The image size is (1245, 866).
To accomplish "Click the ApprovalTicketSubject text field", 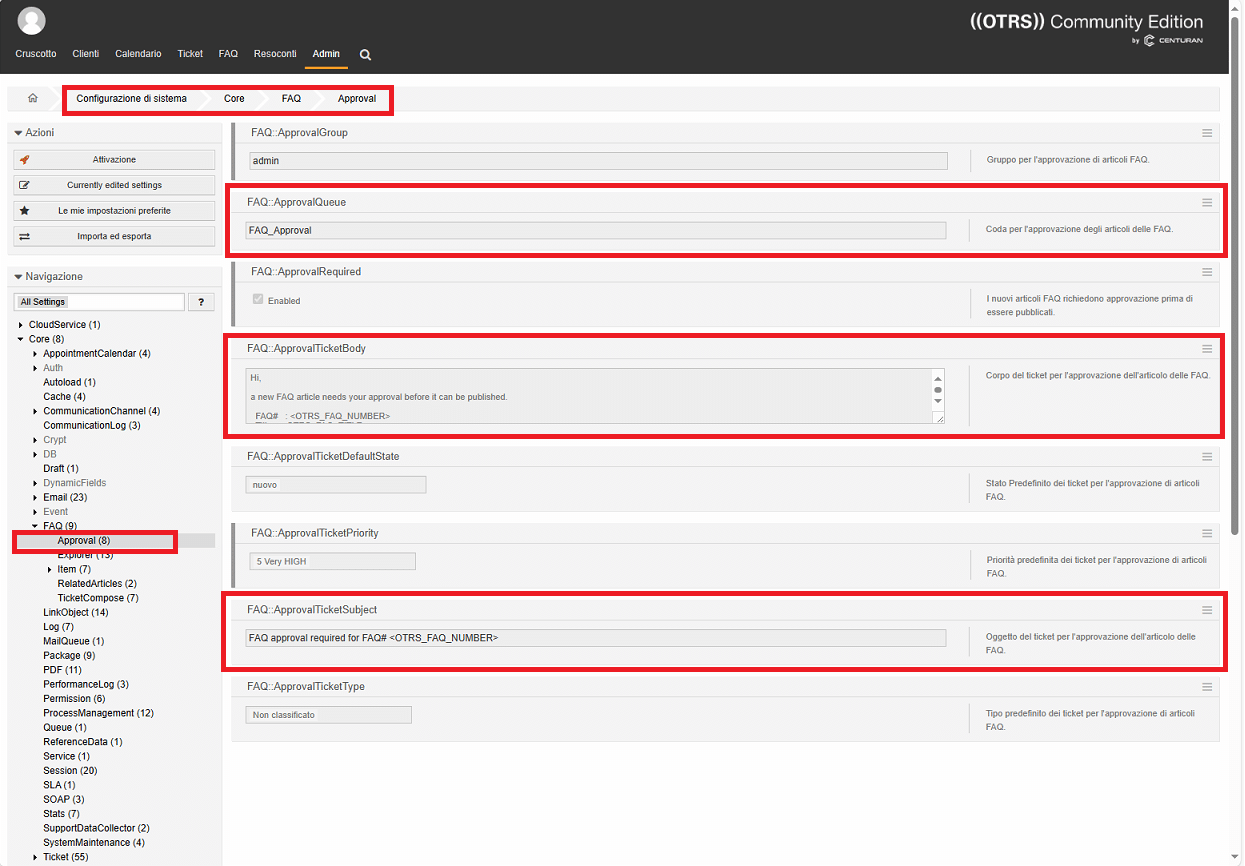I will 596,637.
